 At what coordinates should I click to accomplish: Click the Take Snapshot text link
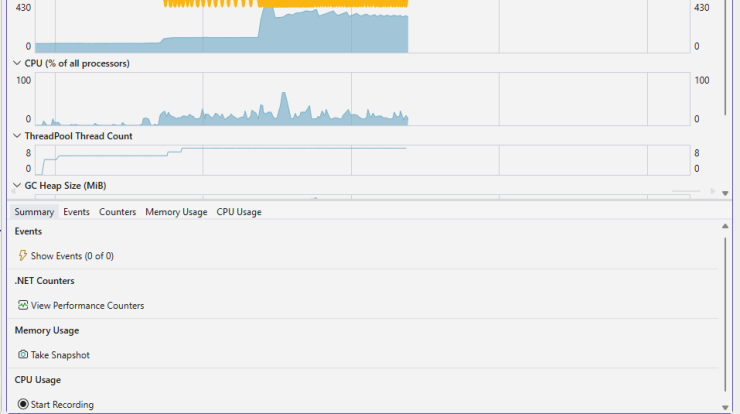60,355
